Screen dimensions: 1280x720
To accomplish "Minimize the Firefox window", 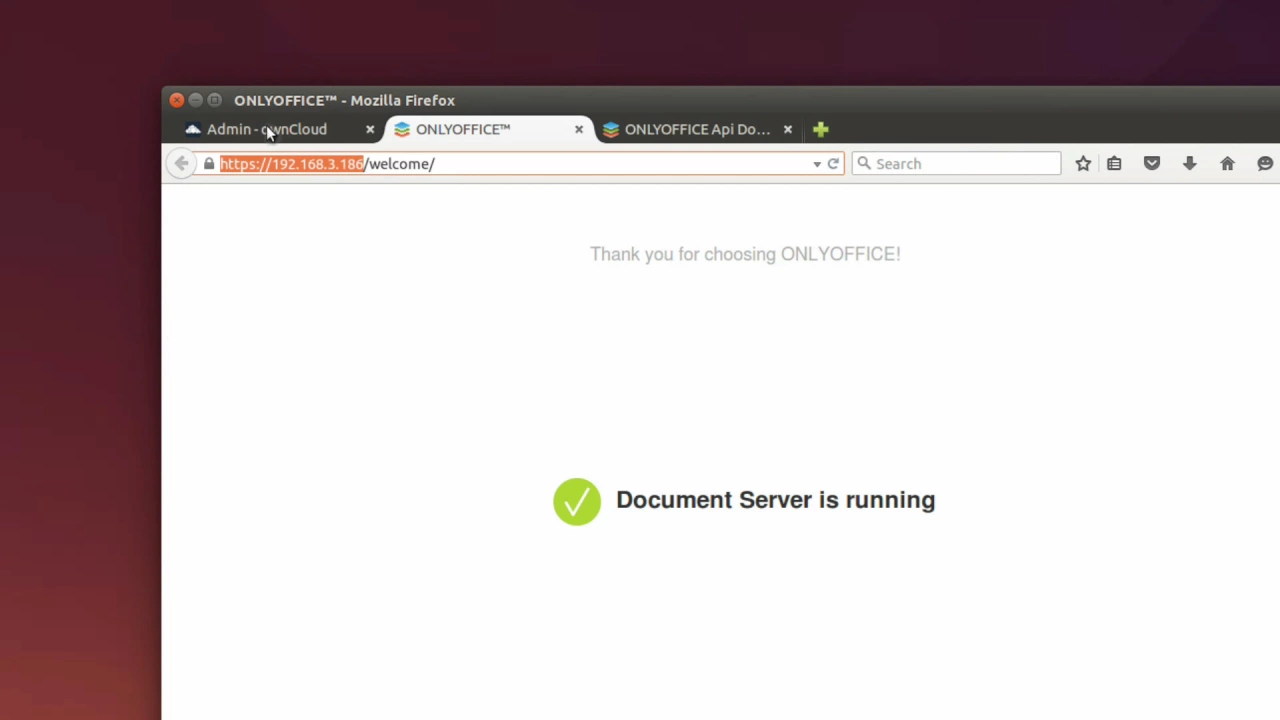I will point(196,100).
